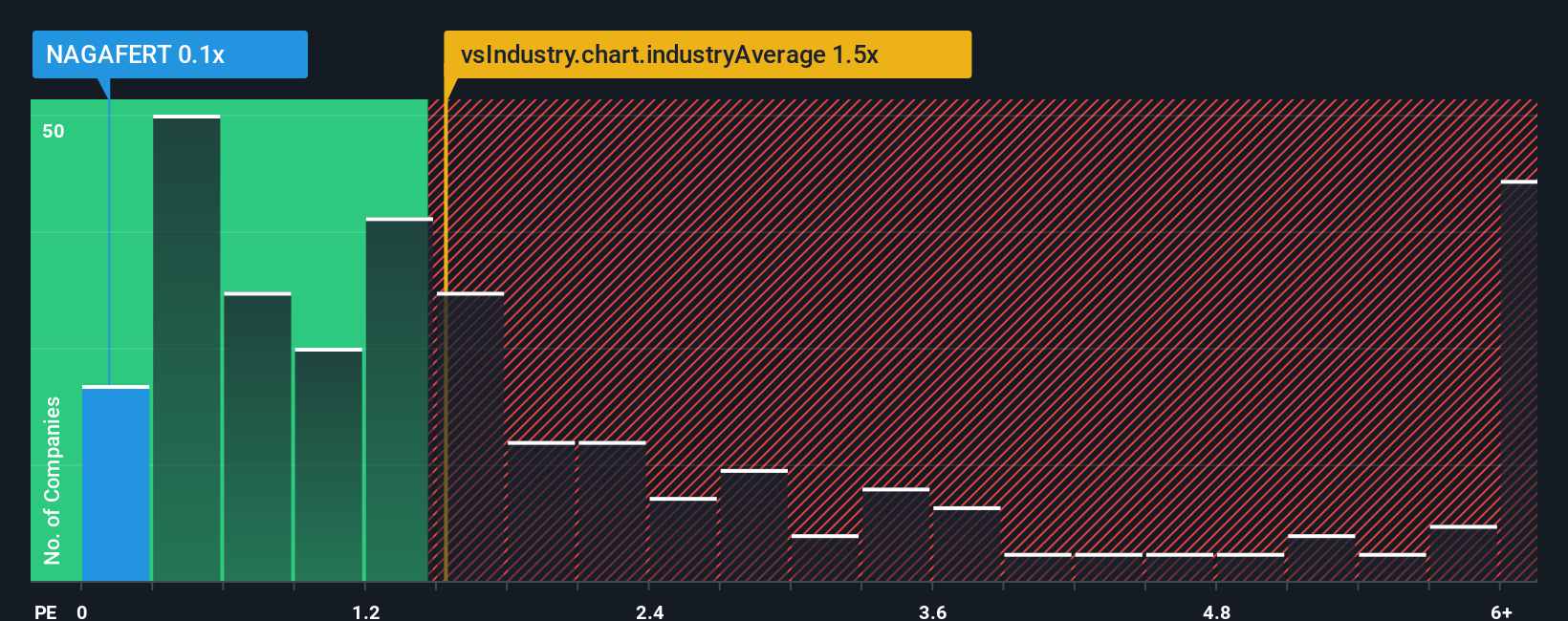1568x621 pixels.
Task: Click the x-axis label 1.2
Action: 366,612
